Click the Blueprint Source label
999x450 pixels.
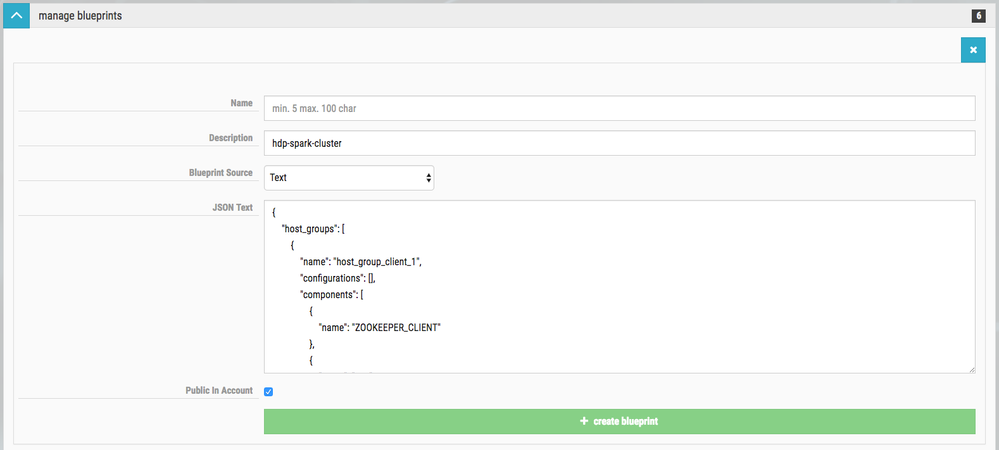221,172
